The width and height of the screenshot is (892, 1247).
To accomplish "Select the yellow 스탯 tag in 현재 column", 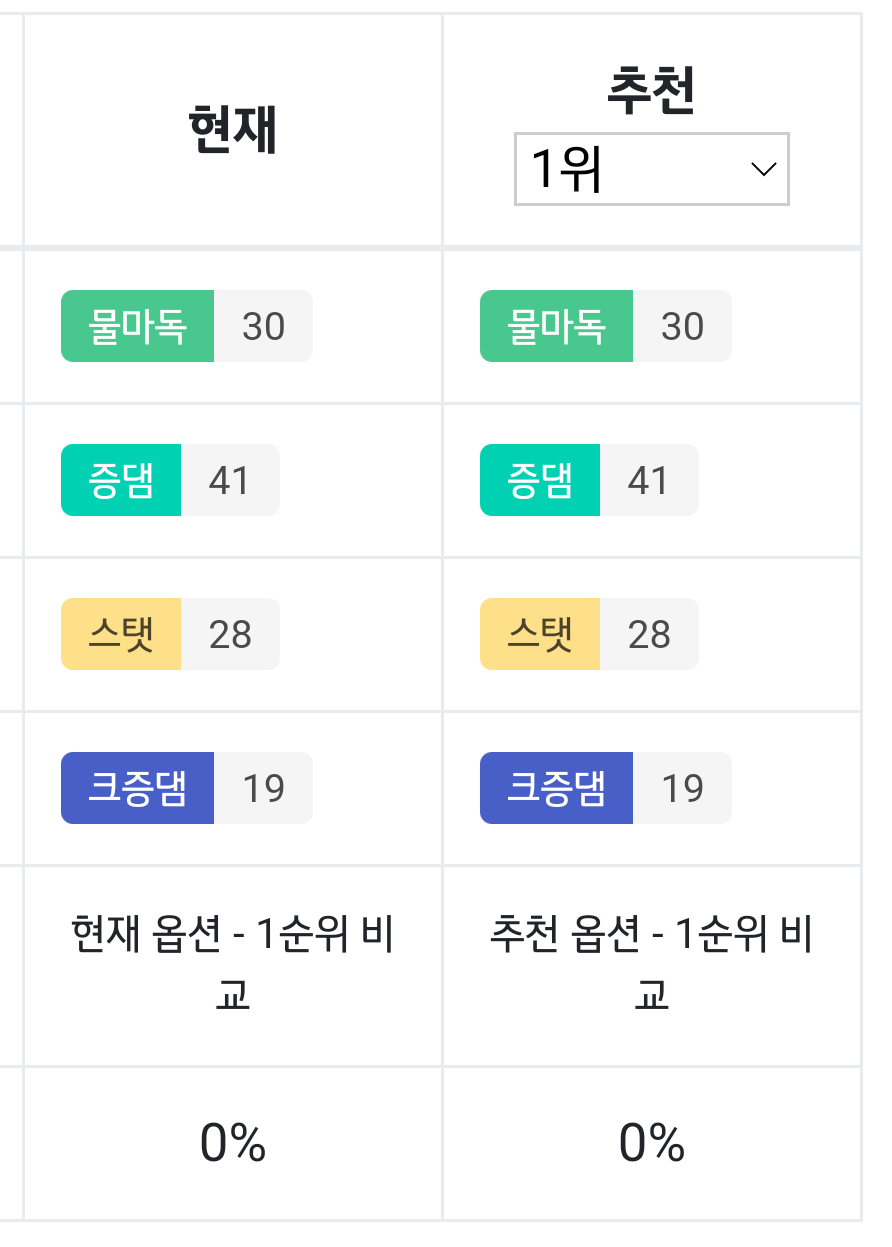I will [121, 634].
